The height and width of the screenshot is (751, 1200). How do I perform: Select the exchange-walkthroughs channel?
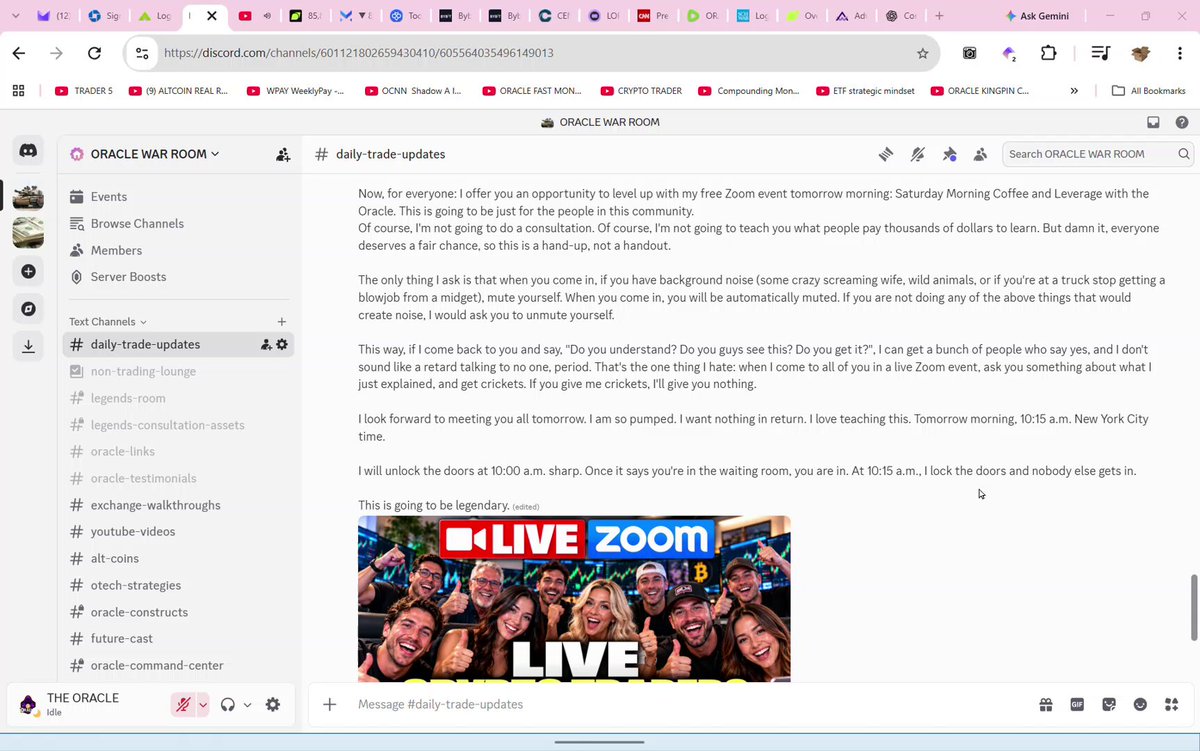[x=180, y=505]
